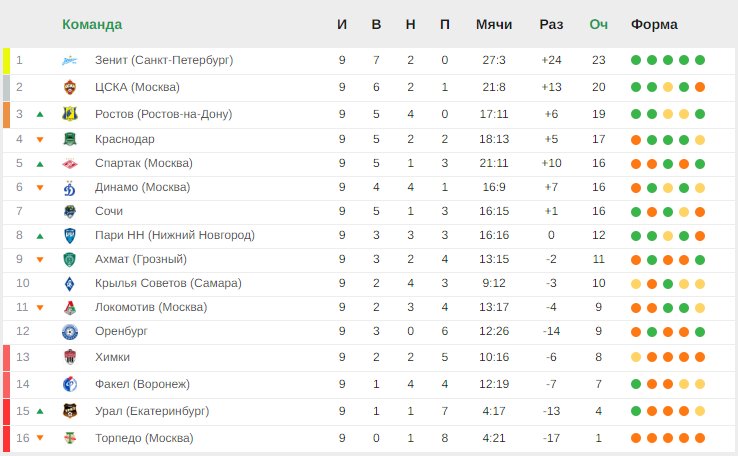Open Пари НН (Нижний Новгород) link
Viewport: 738px width, 456px height.
click(x=175, y=235)
